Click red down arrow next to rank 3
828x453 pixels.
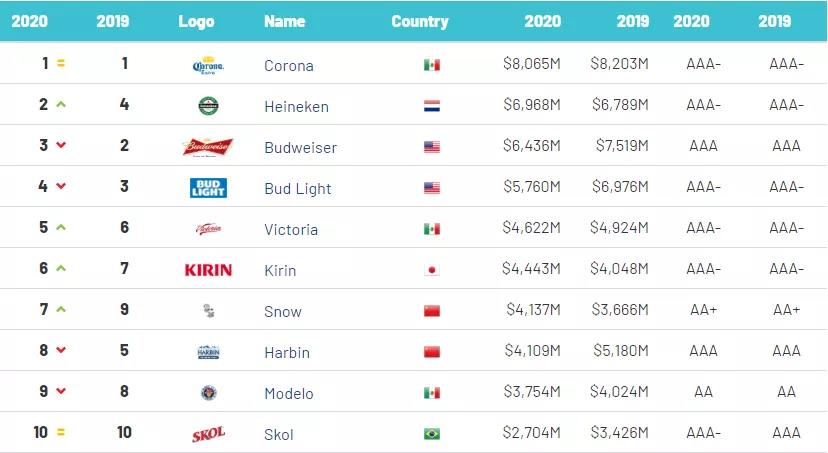coord(61,145)
